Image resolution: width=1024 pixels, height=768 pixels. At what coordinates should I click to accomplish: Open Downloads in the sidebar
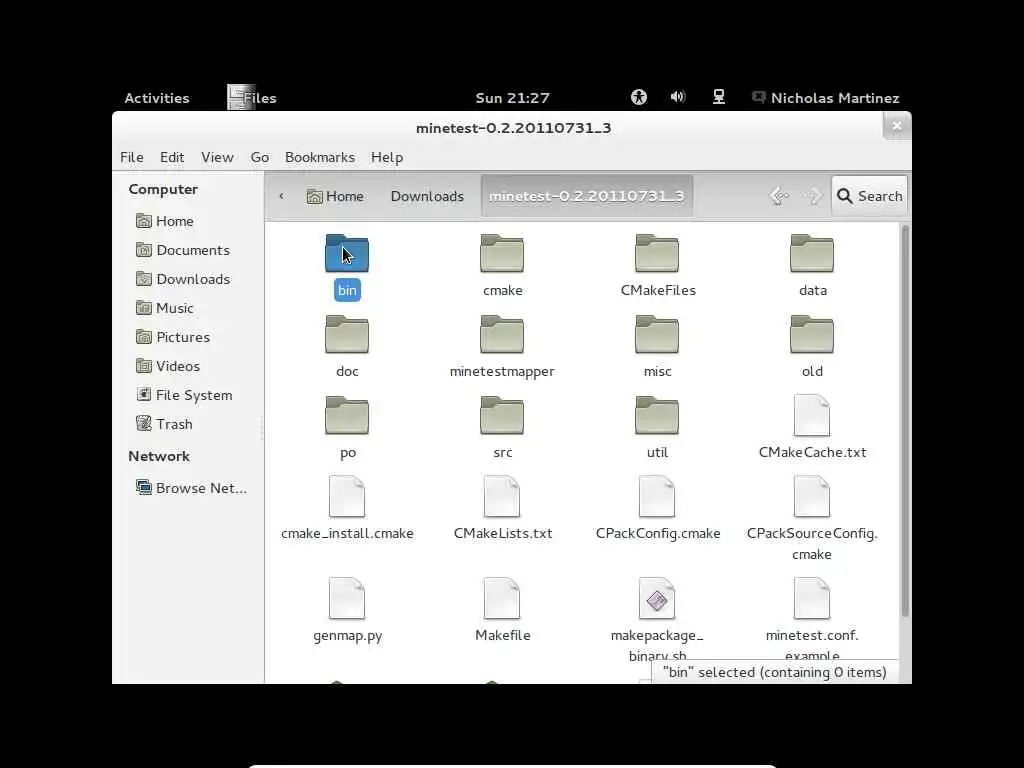tap(183, 279)
